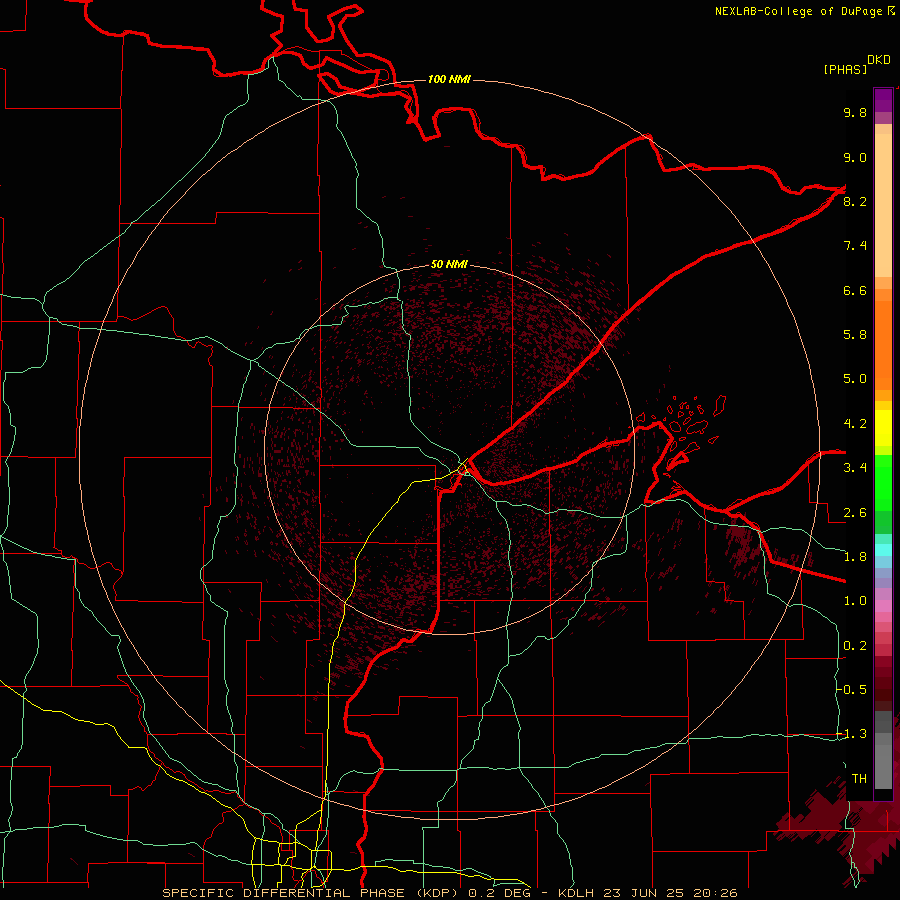Click the 1.8 value on color scale
The width and height of the screenshot is (900, 900).
point(855,557)
